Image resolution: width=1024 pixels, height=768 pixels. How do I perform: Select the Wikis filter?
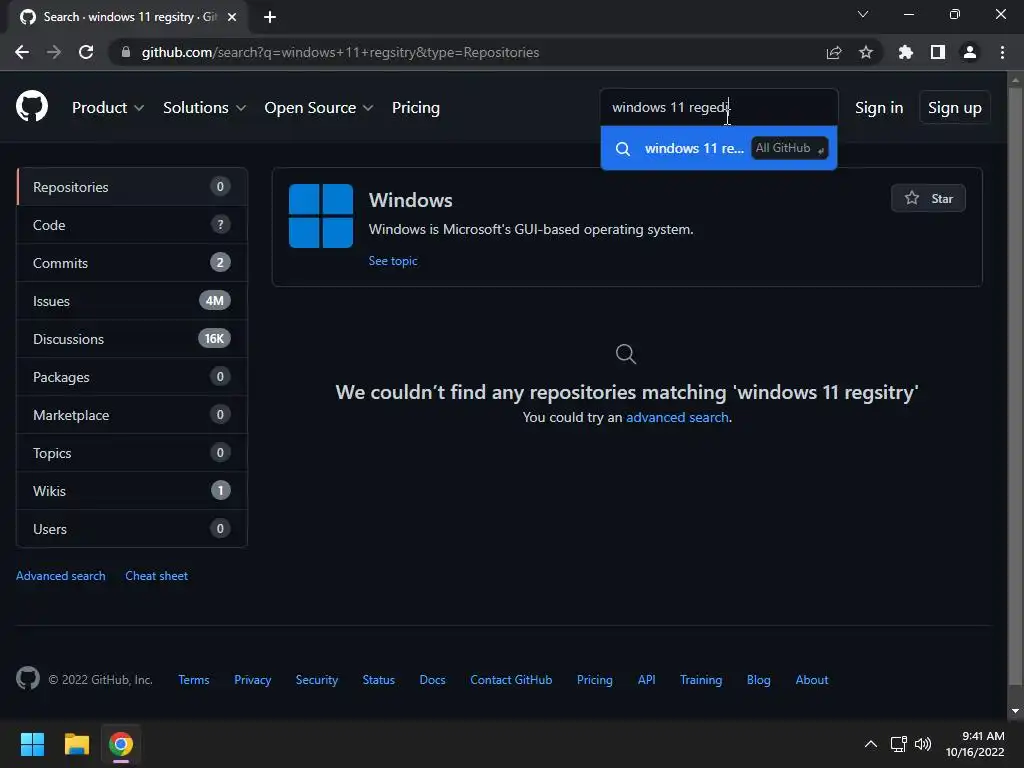132,490
